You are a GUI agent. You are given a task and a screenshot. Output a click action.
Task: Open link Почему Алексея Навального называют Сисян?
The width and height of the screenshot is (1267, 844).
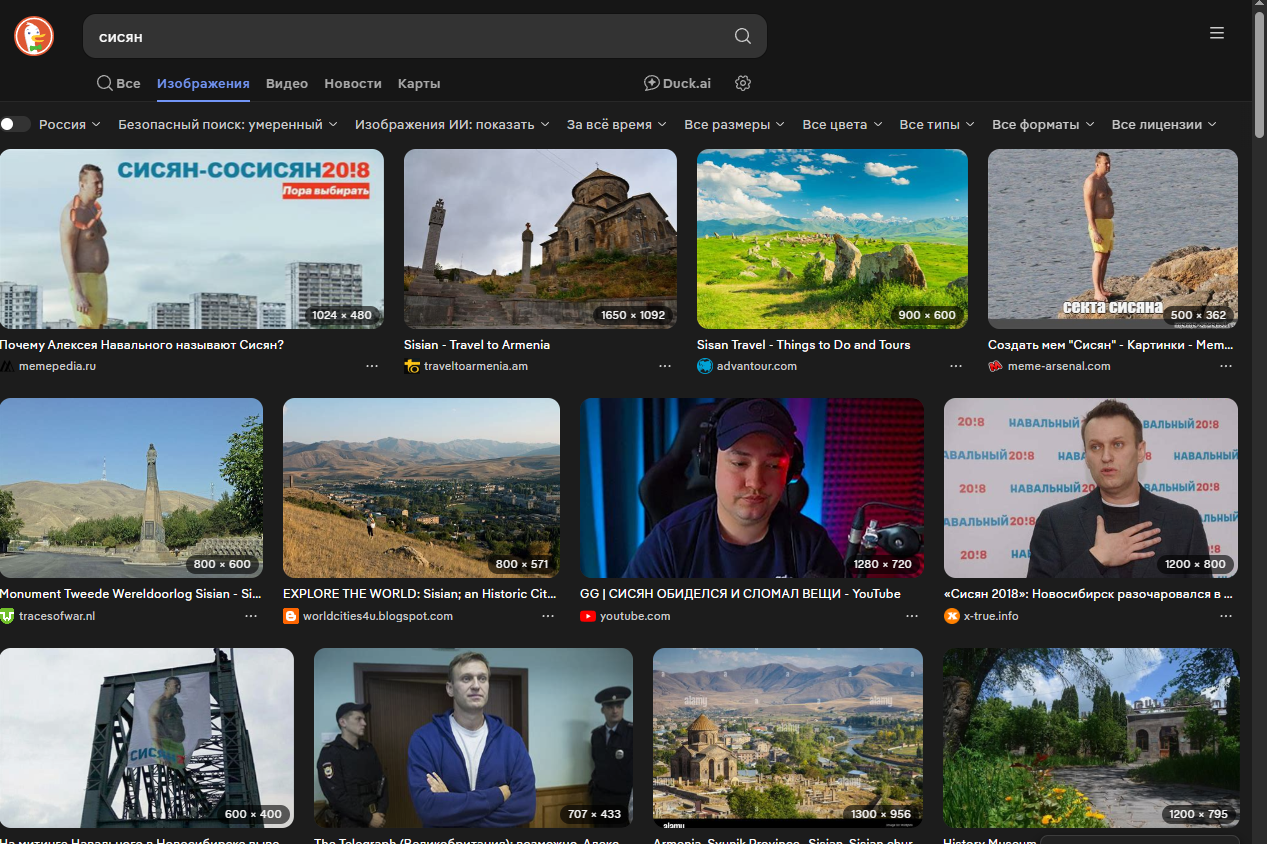coord(142,344)
